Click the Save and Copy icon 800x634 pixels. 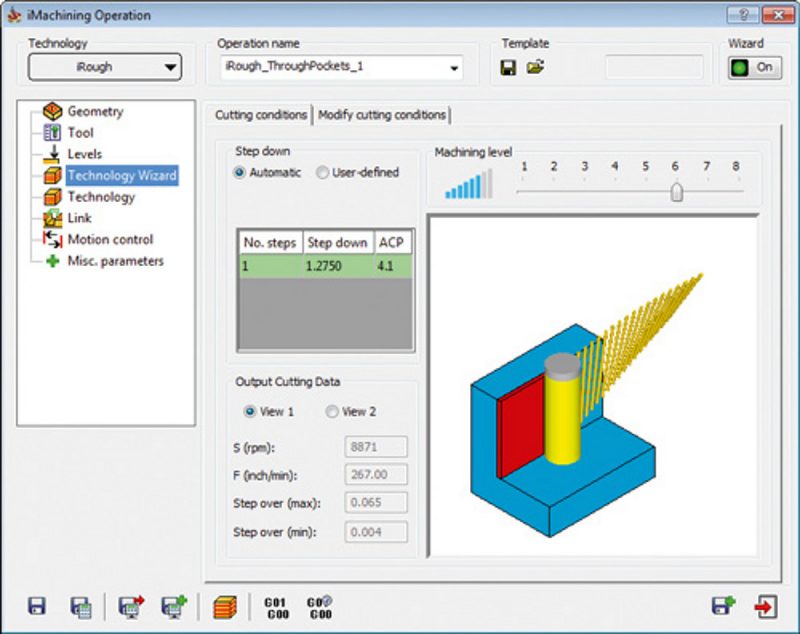click(81, 606)
